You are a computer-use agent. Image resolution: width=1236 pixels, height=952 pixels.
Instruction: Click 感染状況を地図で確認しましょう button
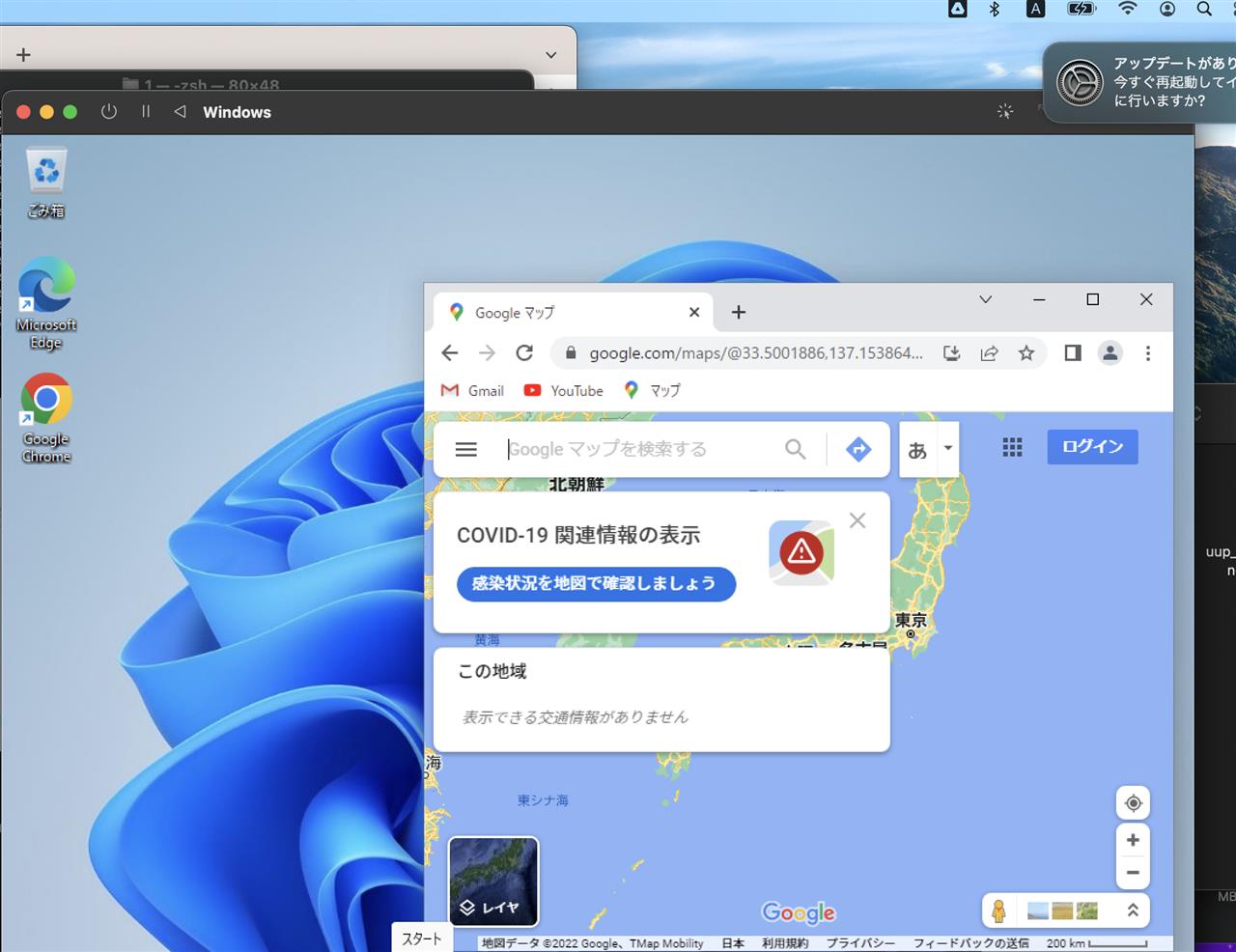click(596, 583)
